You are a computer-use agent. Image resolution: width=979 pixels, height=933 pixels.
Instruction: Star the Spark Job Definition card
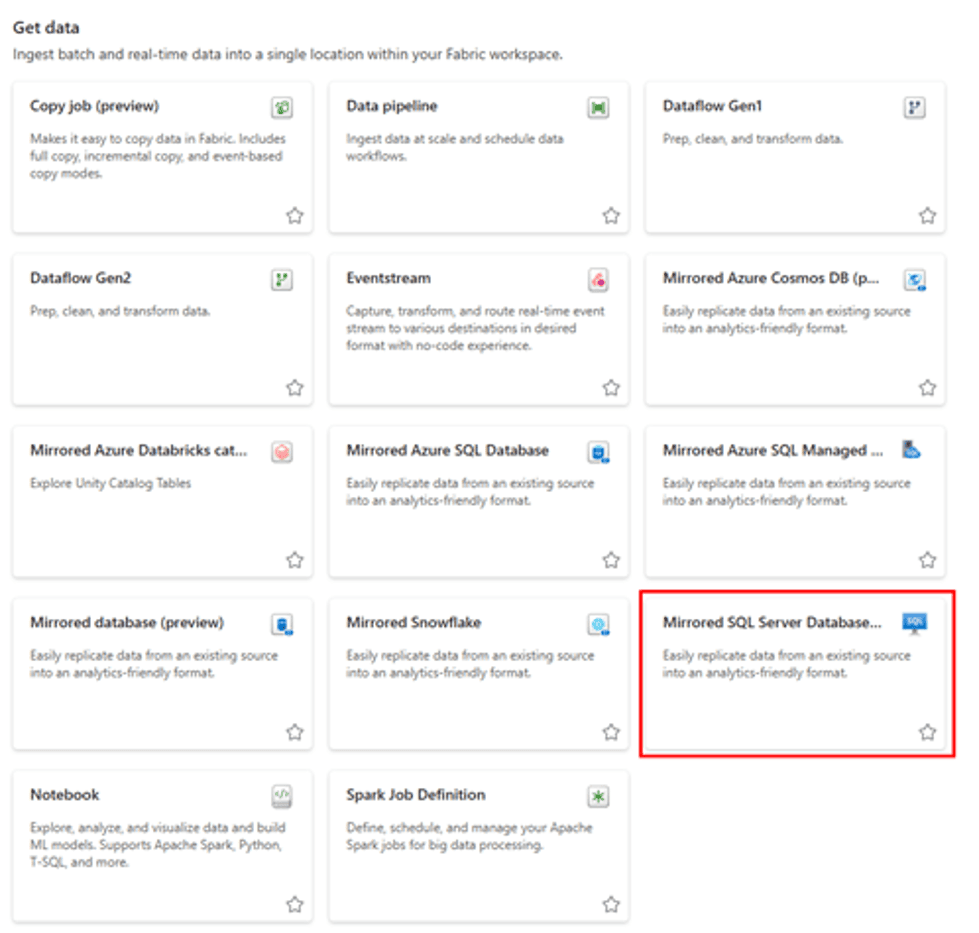tap(611, 904)
